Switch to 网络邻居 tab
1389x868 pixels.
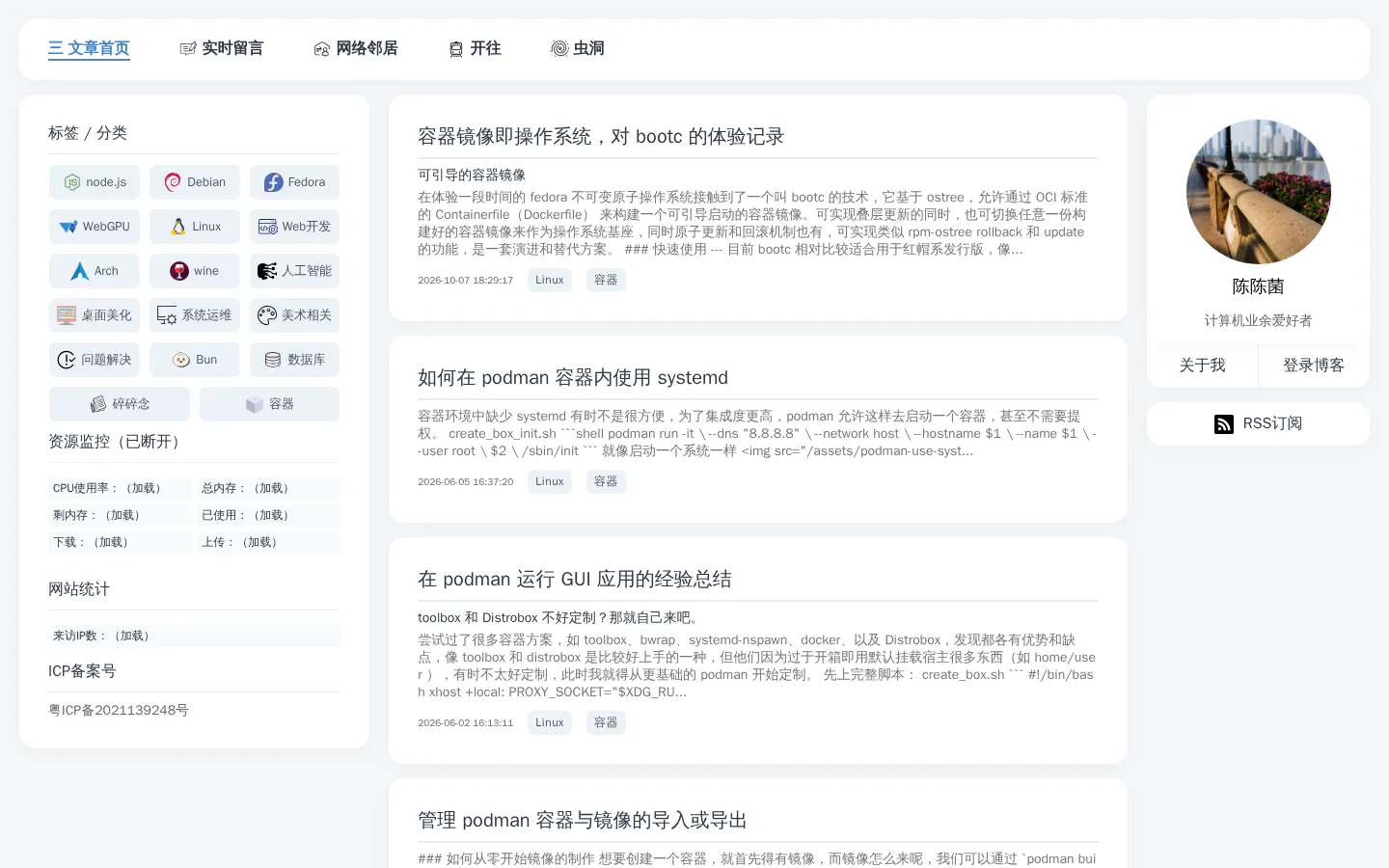click(356, 48)
